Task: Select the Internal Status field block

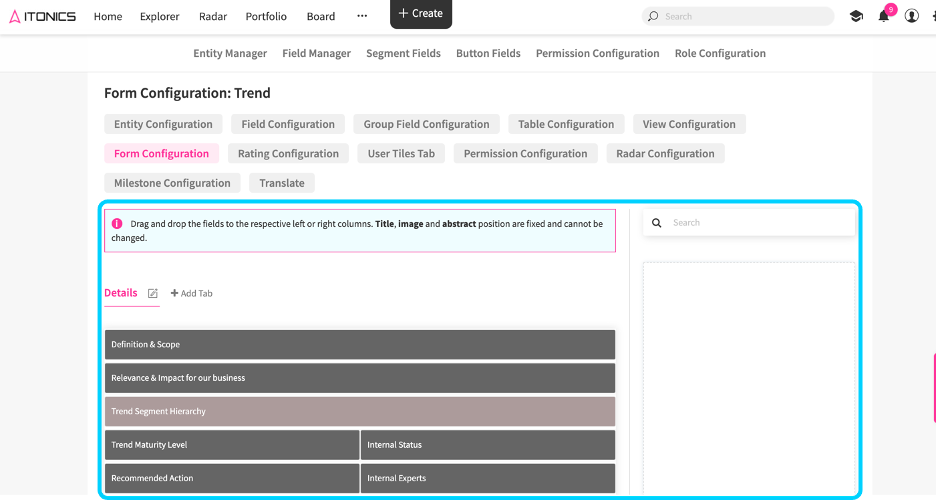Action: tap(488, 445)
